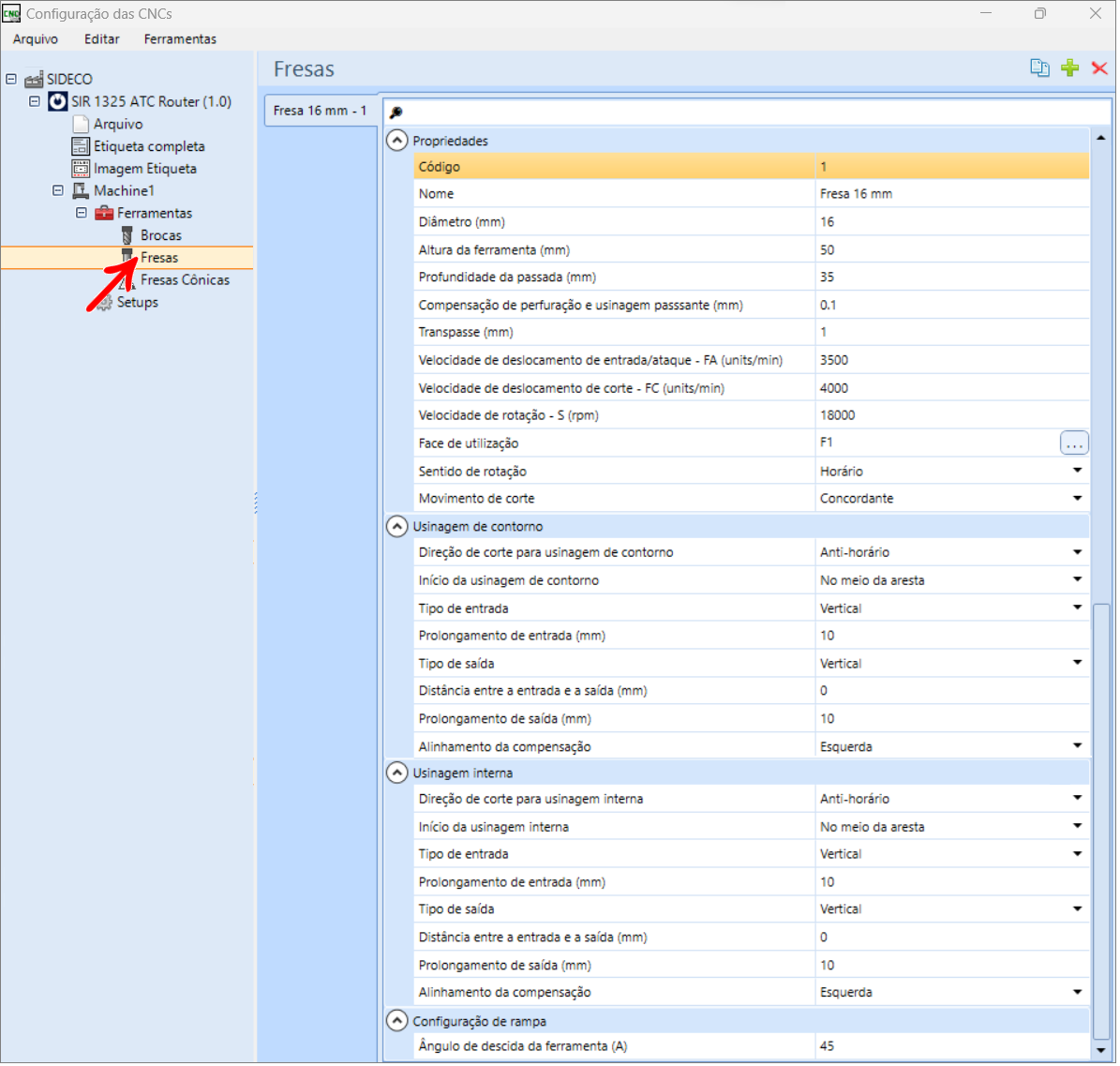The height and width of the screenshot is (1066, 1120).
Task: Select the Brocas drill icon
Action: [127, 235]
